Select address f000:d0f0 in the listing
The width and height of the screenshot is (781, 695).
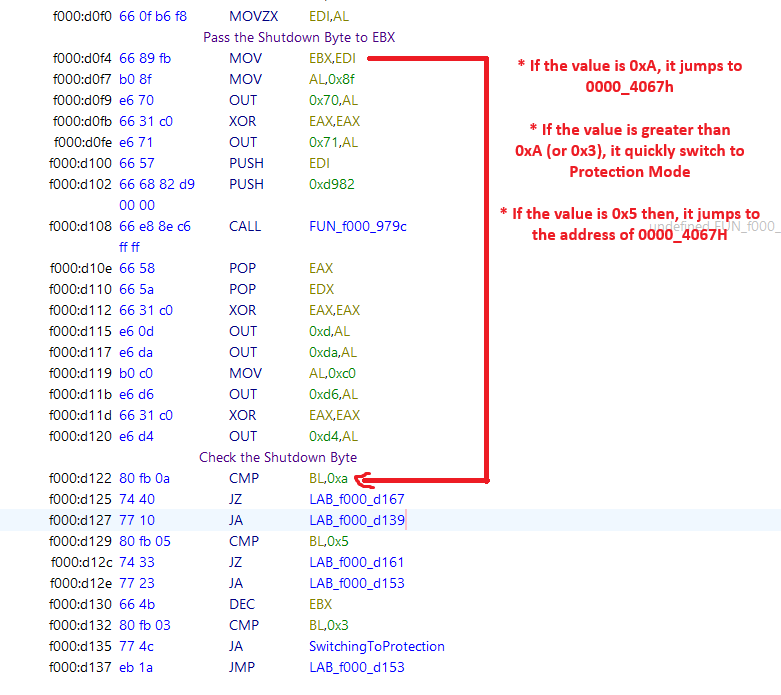pos(82,17)
